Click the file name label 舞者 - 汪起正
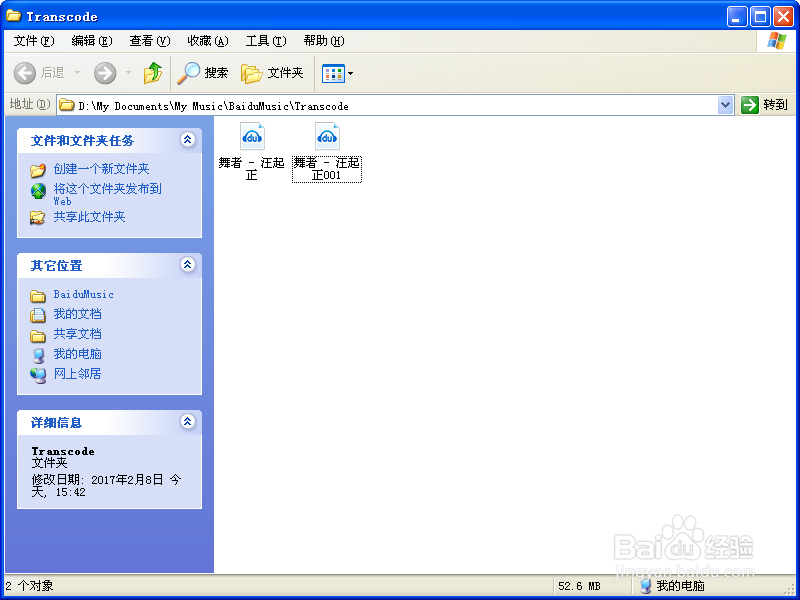This screenshot has width=800, height=600. point(252,169)
